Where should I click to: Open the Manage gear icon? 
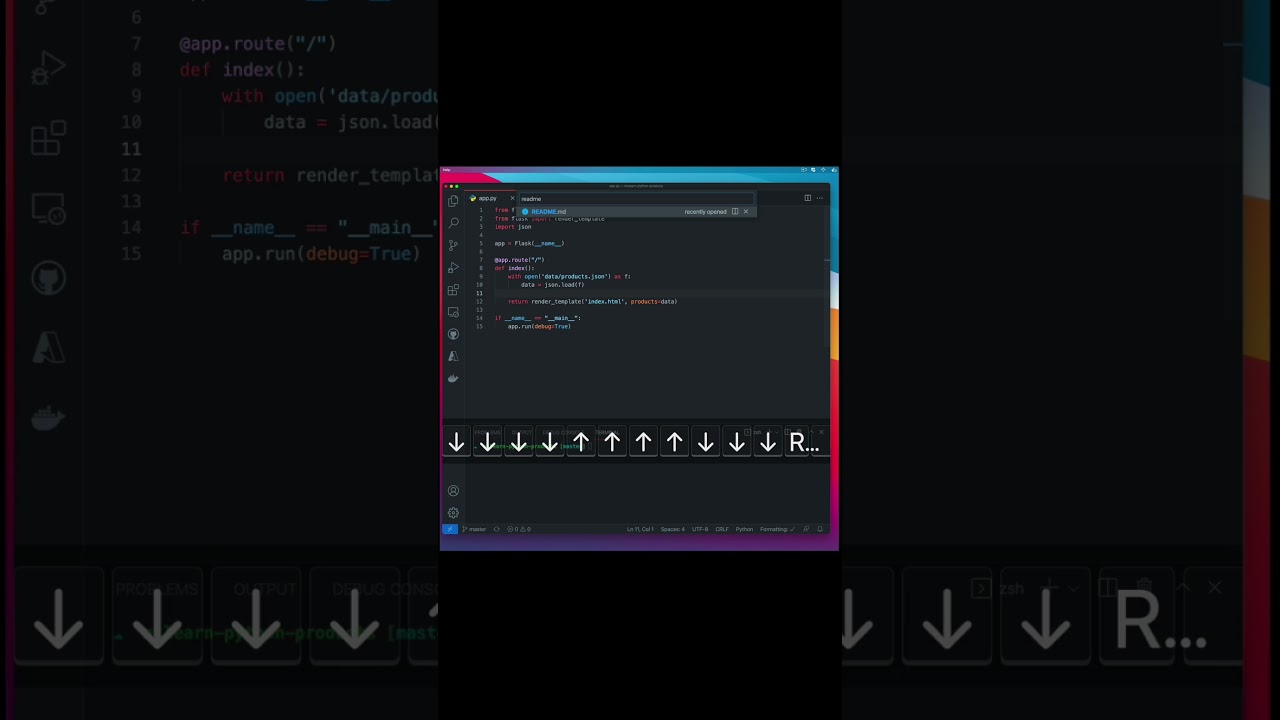coord(453,513)
